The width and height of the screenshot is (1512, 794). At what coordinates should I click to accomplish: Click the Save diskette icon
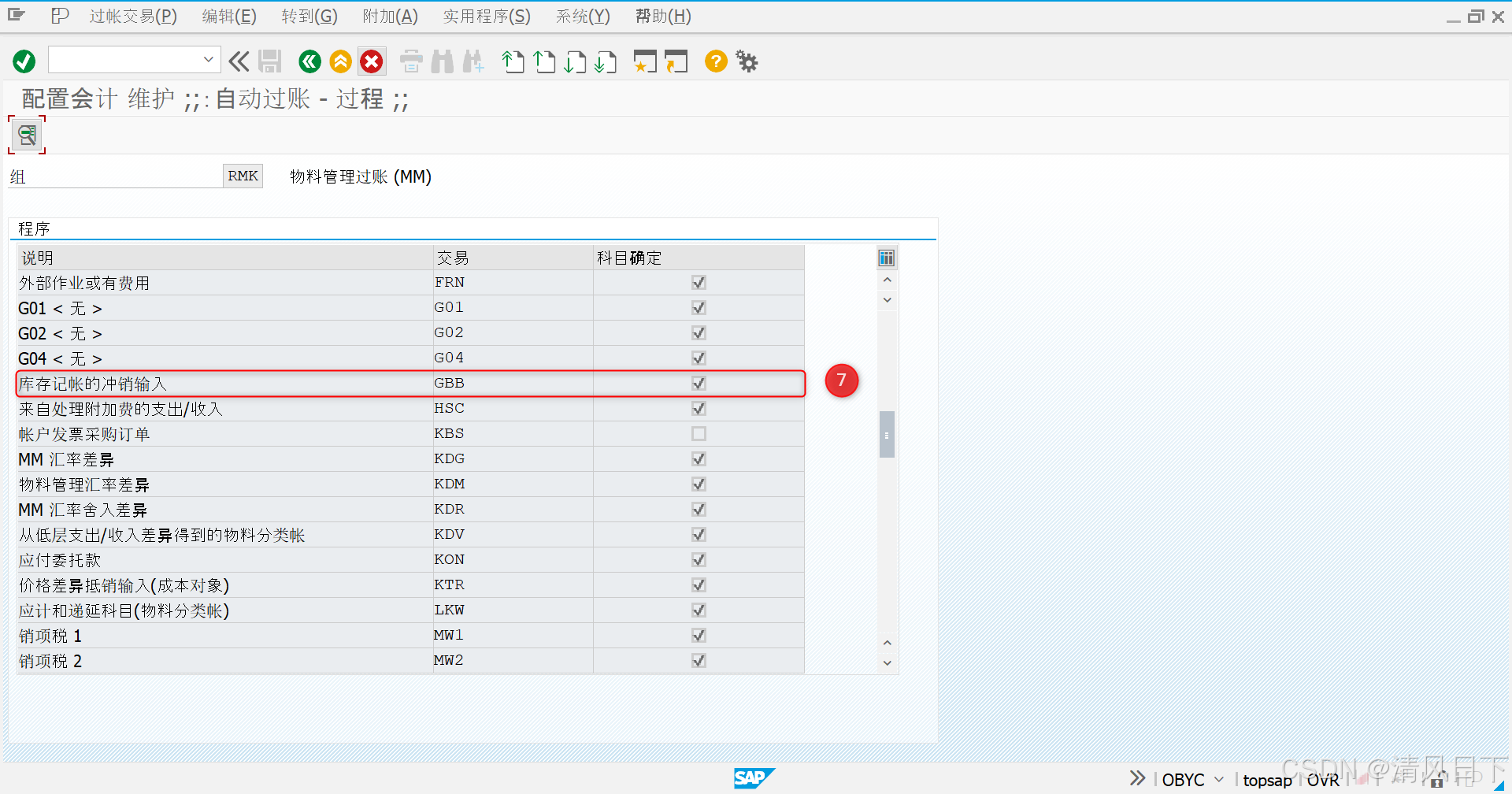tap(270, 61)
